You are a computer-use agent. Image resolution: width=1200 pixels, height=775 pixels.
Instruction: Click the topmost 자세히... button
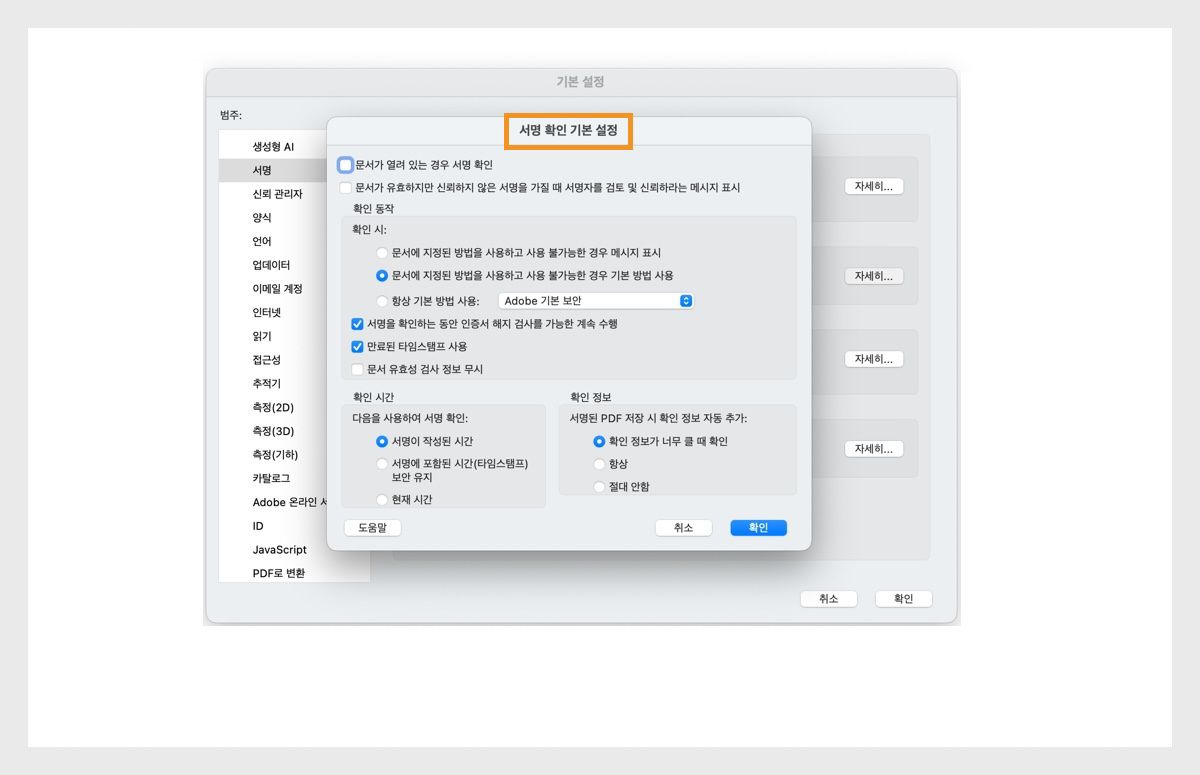[874, 185]
